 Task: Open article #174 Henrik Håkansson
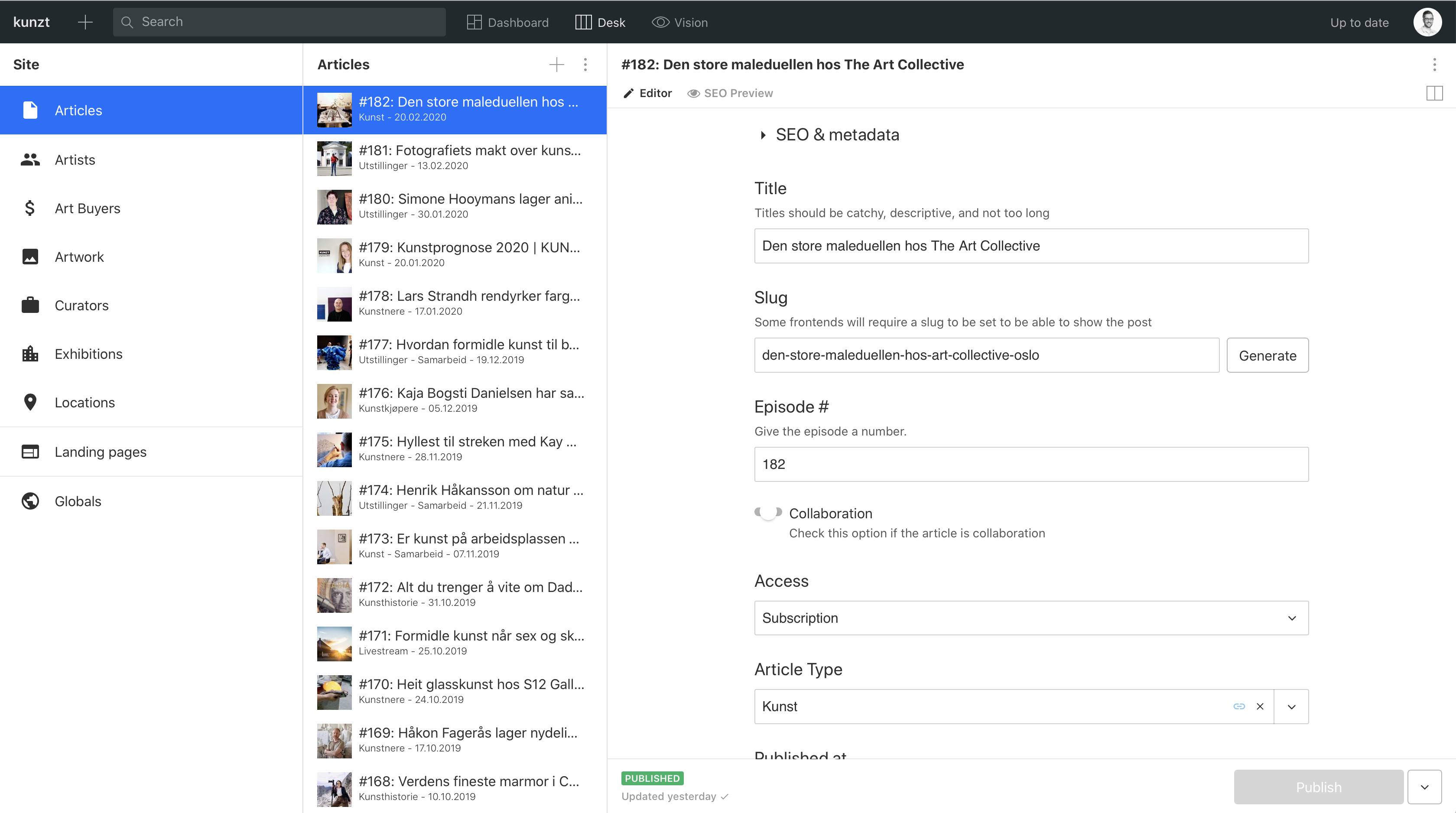click(x=455, y=498)
